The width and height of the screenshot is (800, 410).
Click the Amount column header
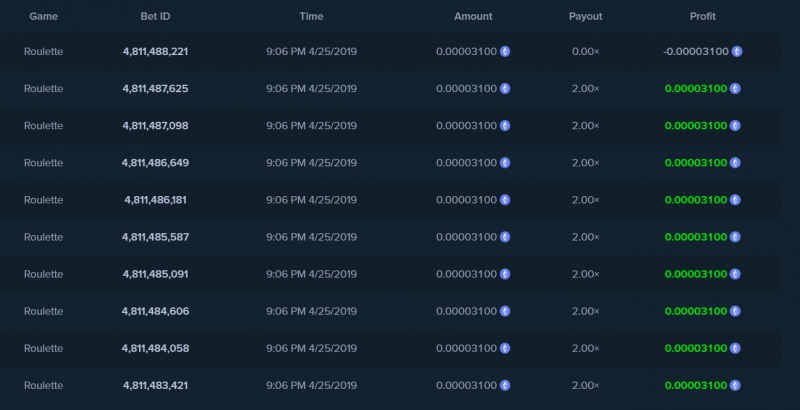click(x=473, y=16)
